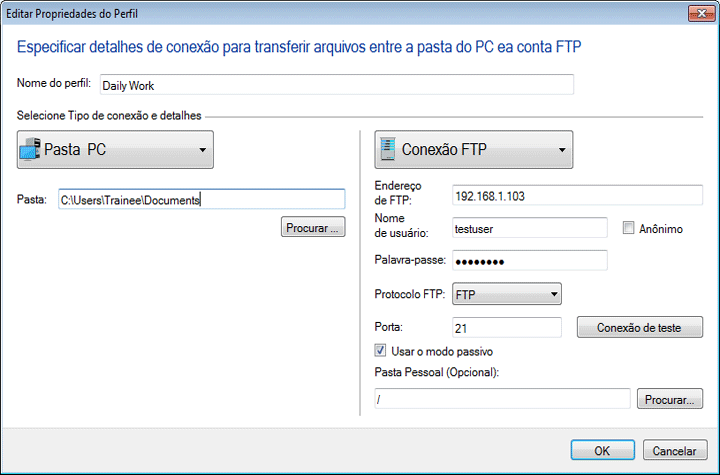Screen dimensions: 720x475
Task: Click the Porta number field
Action: click(x=507, y=327)
